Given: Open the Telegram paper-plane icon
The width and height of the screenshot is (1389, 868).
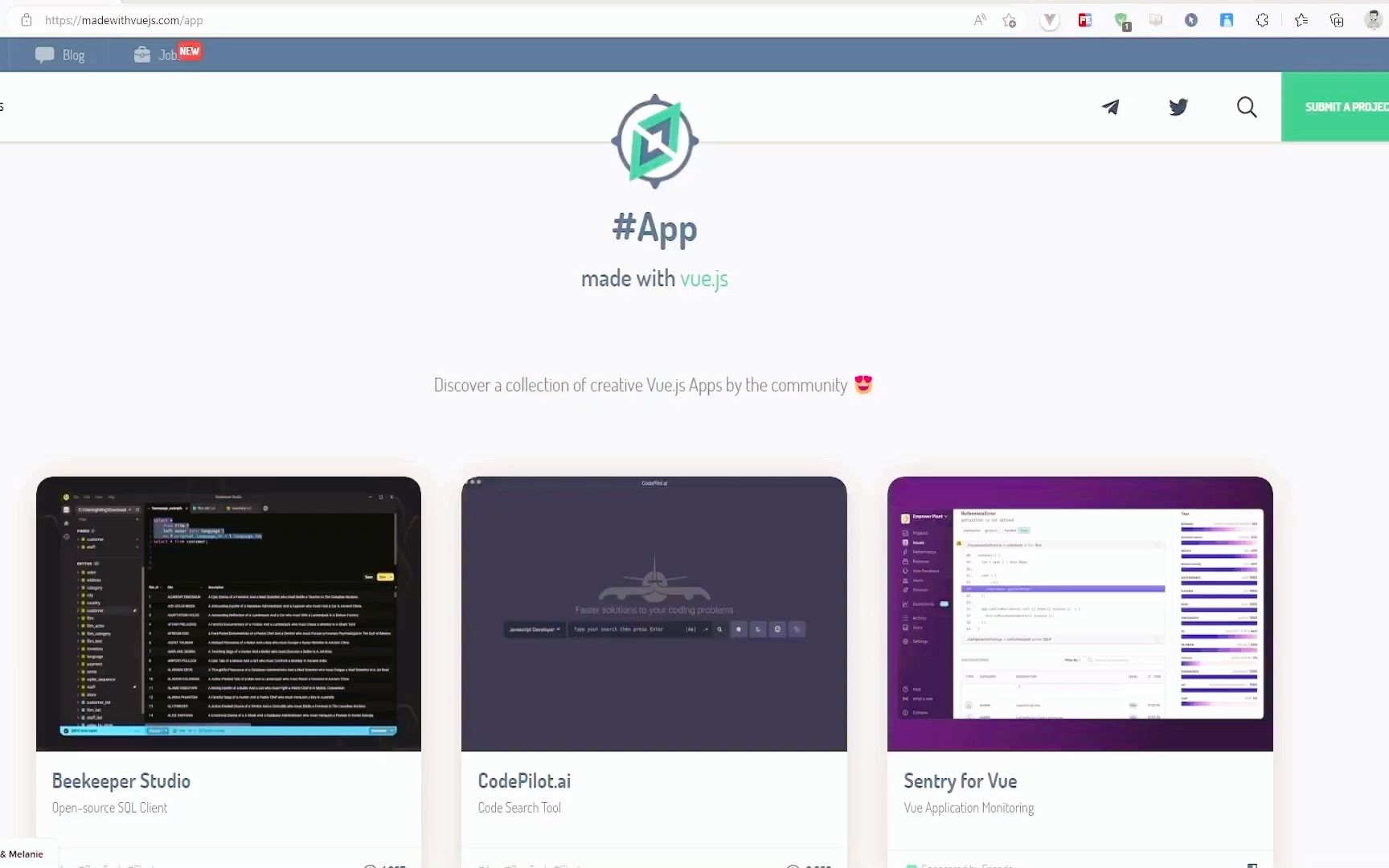Looking at the screenshot, I should coord(1111,107).
